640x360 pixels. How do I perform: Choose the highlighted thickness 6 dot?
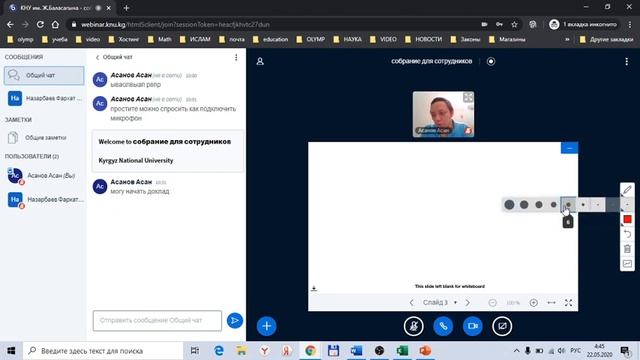coord(568,204)
